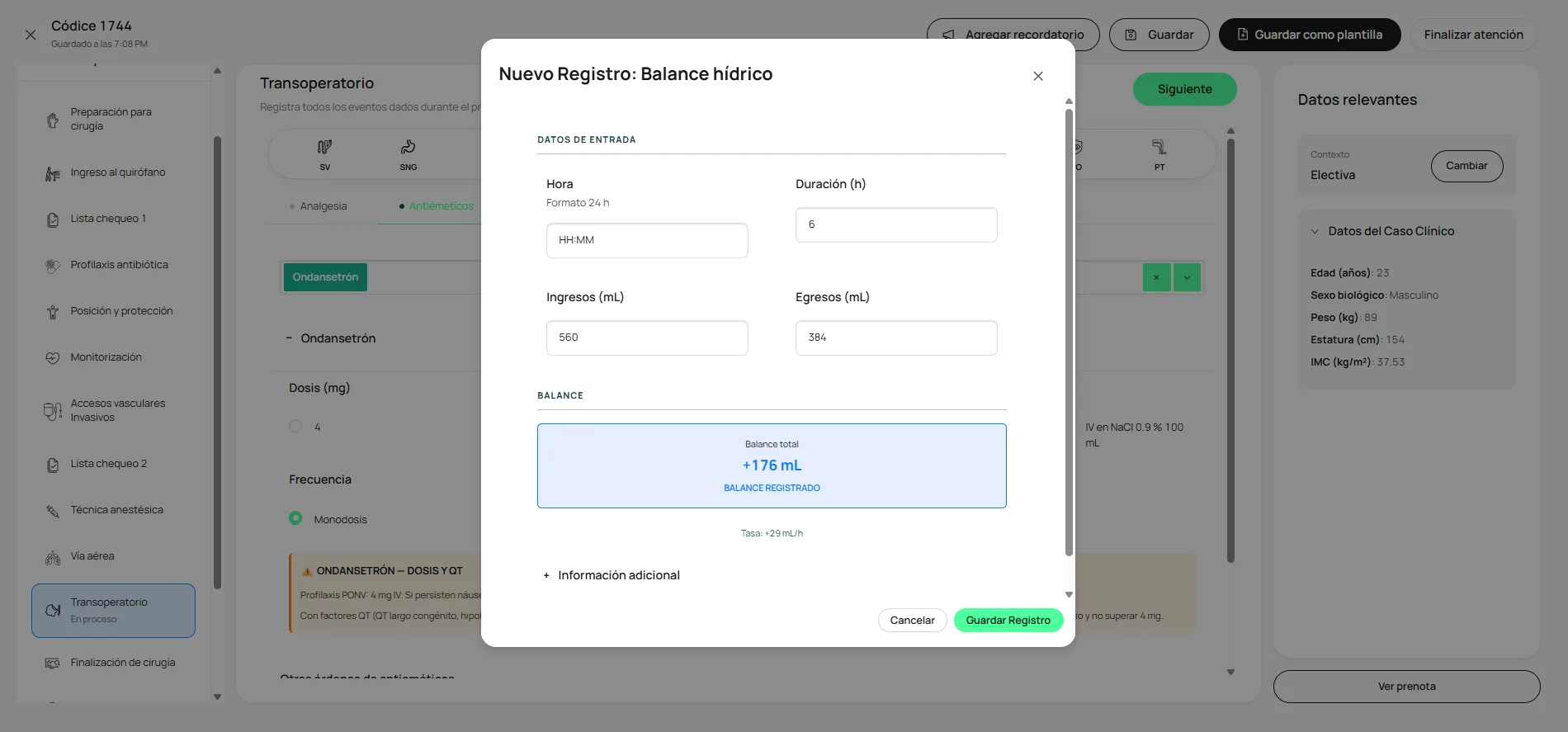The width and height of the screenshot is (1568, 732).
Task: Select the SV toolbar icon
Action: [x=325, y=147]
